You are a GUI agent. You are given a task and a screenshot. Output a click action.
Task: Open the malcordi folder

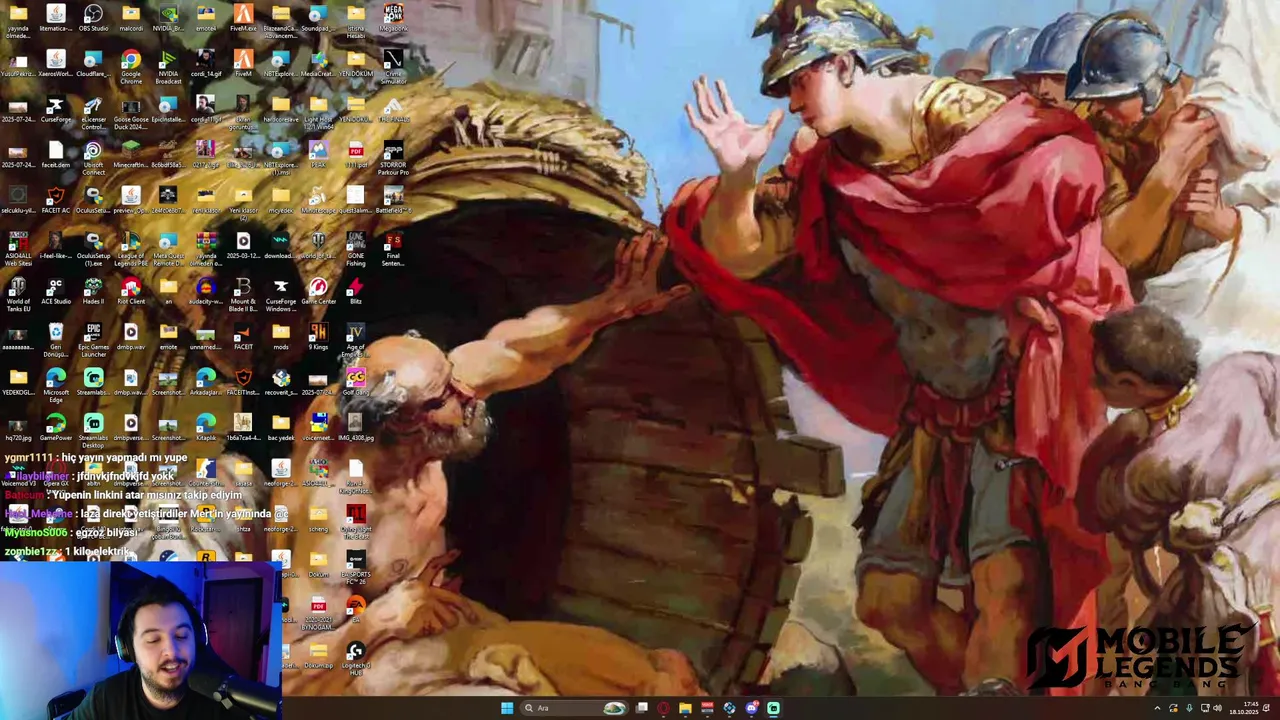click(x=131, y=18)
